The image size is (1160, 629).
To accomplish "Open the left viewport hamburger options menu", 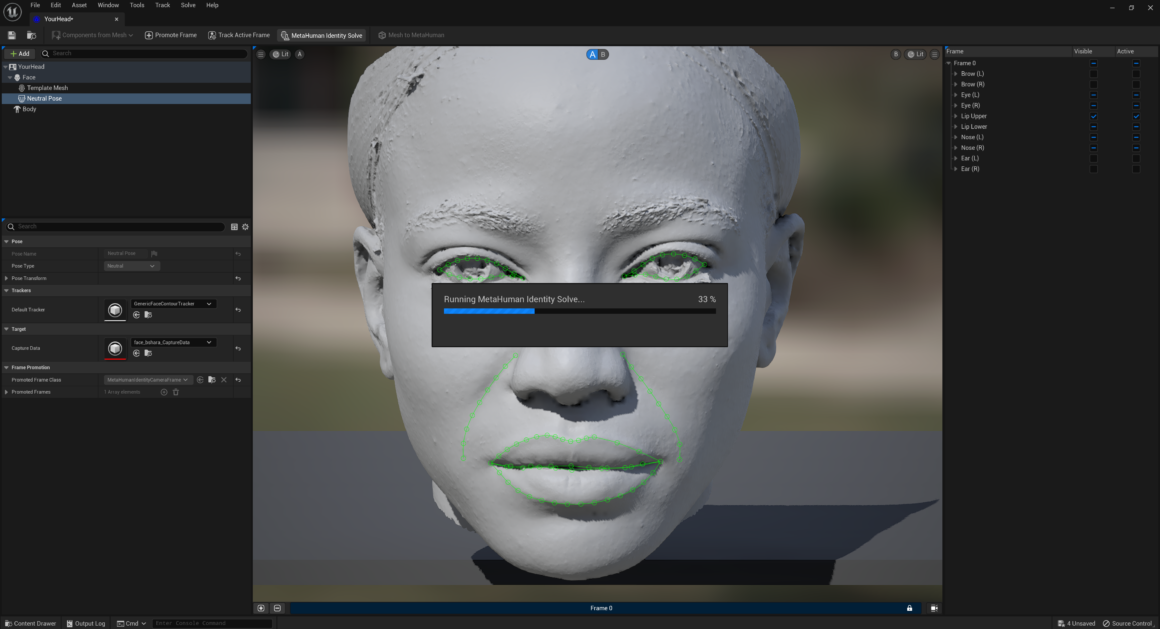I will pyautogui.click(x=260, y=54).
